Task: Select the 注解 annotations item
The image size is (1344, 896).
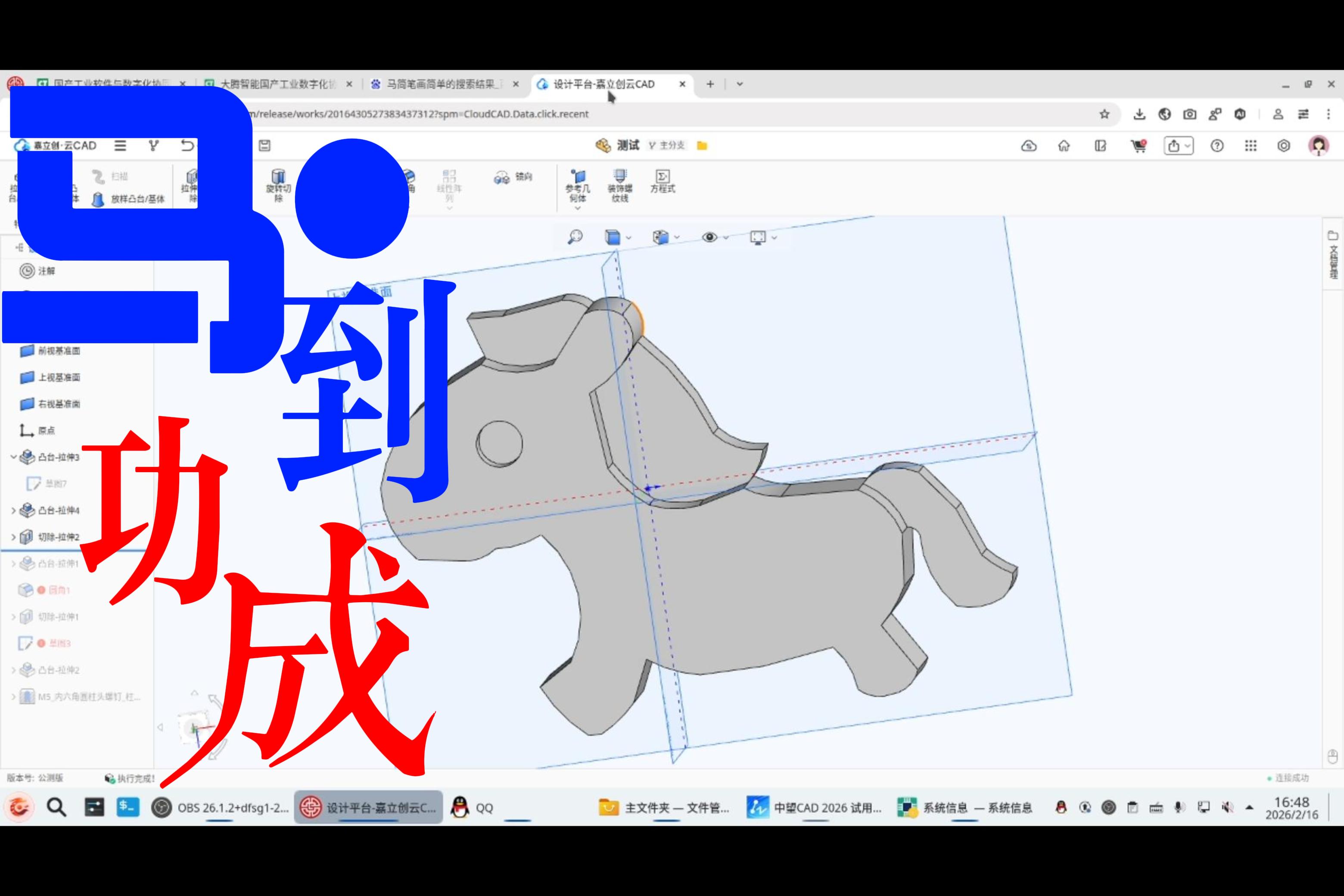Action: (38, 271)
